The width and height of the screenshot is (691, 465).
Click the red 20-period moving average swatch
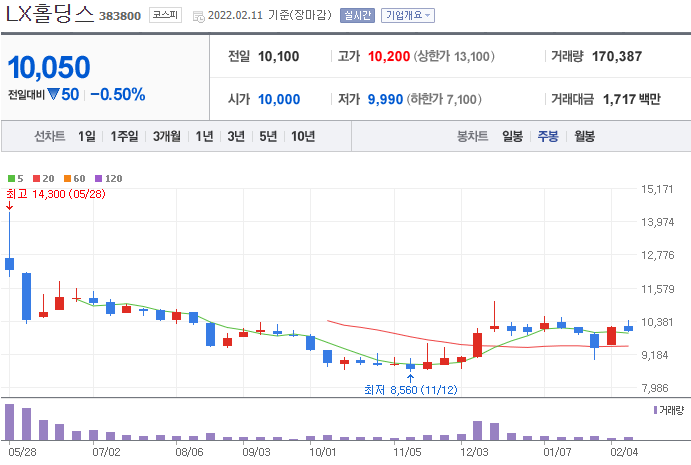37,179
